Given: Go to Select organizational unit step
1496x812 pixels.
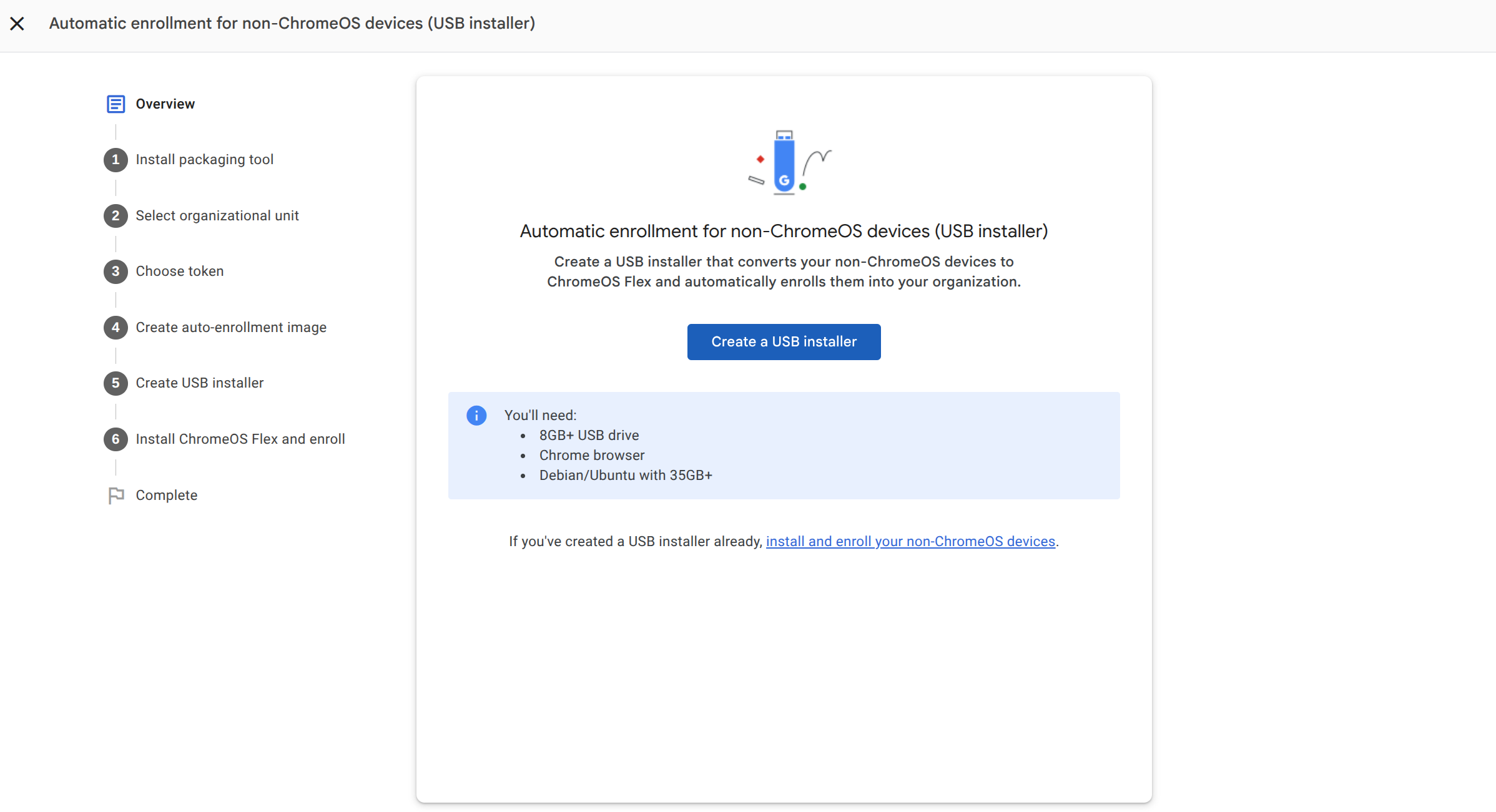Looking at the screenshot, I should pyautogui.click(x=217, y=216).
